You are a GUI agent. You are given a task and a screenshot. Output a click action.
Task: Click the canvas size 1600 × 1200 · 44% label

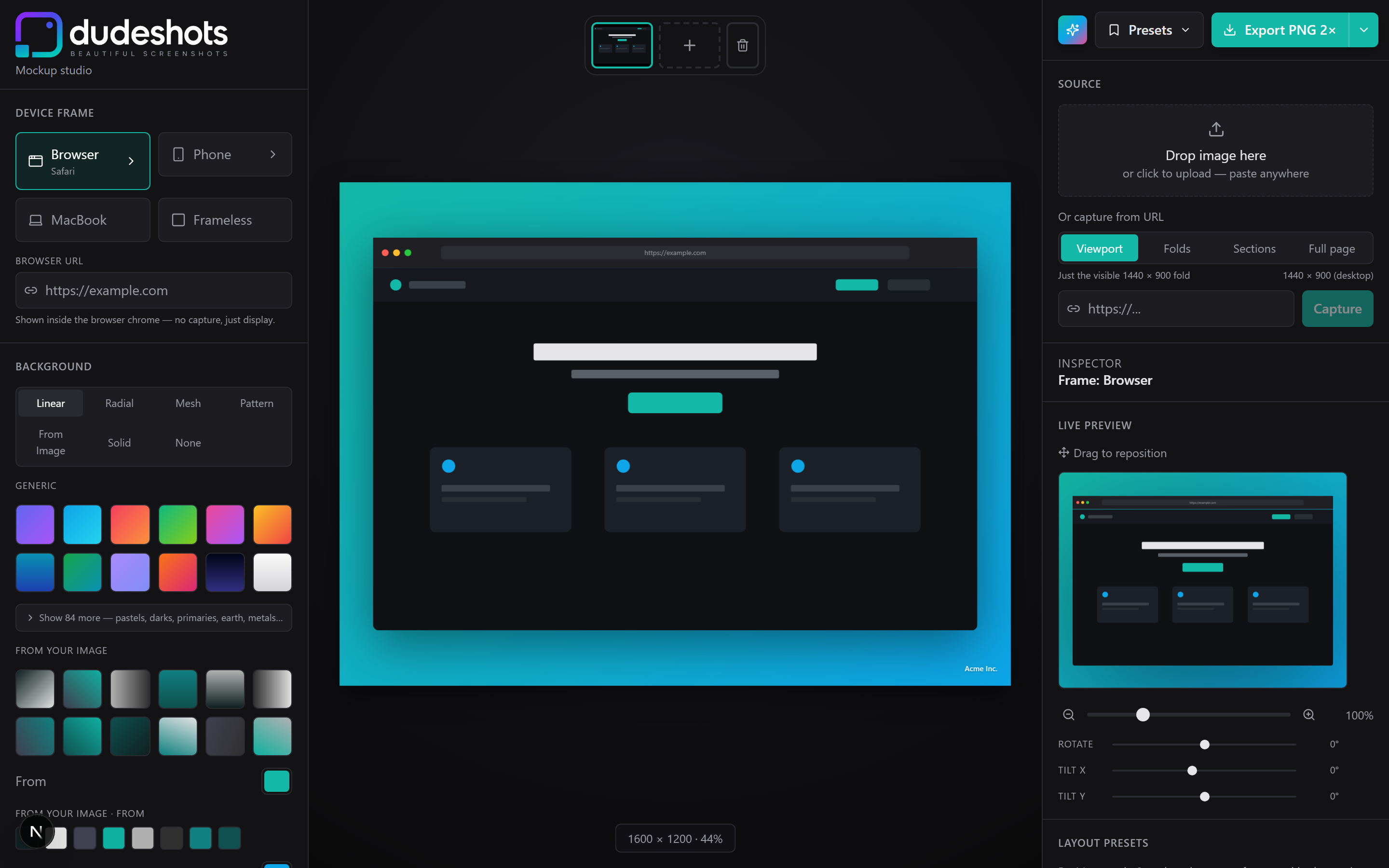point(675,839)
